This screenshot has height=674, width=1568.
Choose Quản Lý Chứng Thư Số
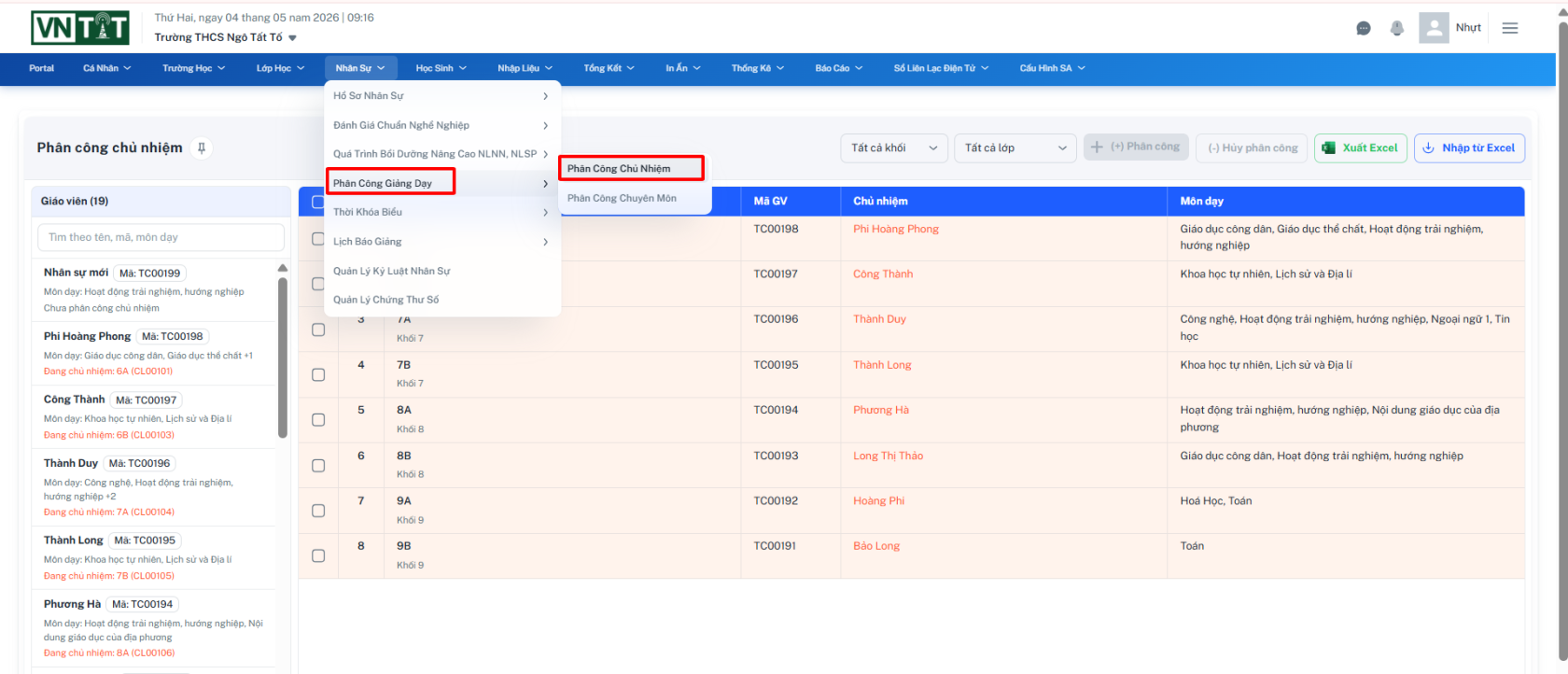[x=441, y=300]
